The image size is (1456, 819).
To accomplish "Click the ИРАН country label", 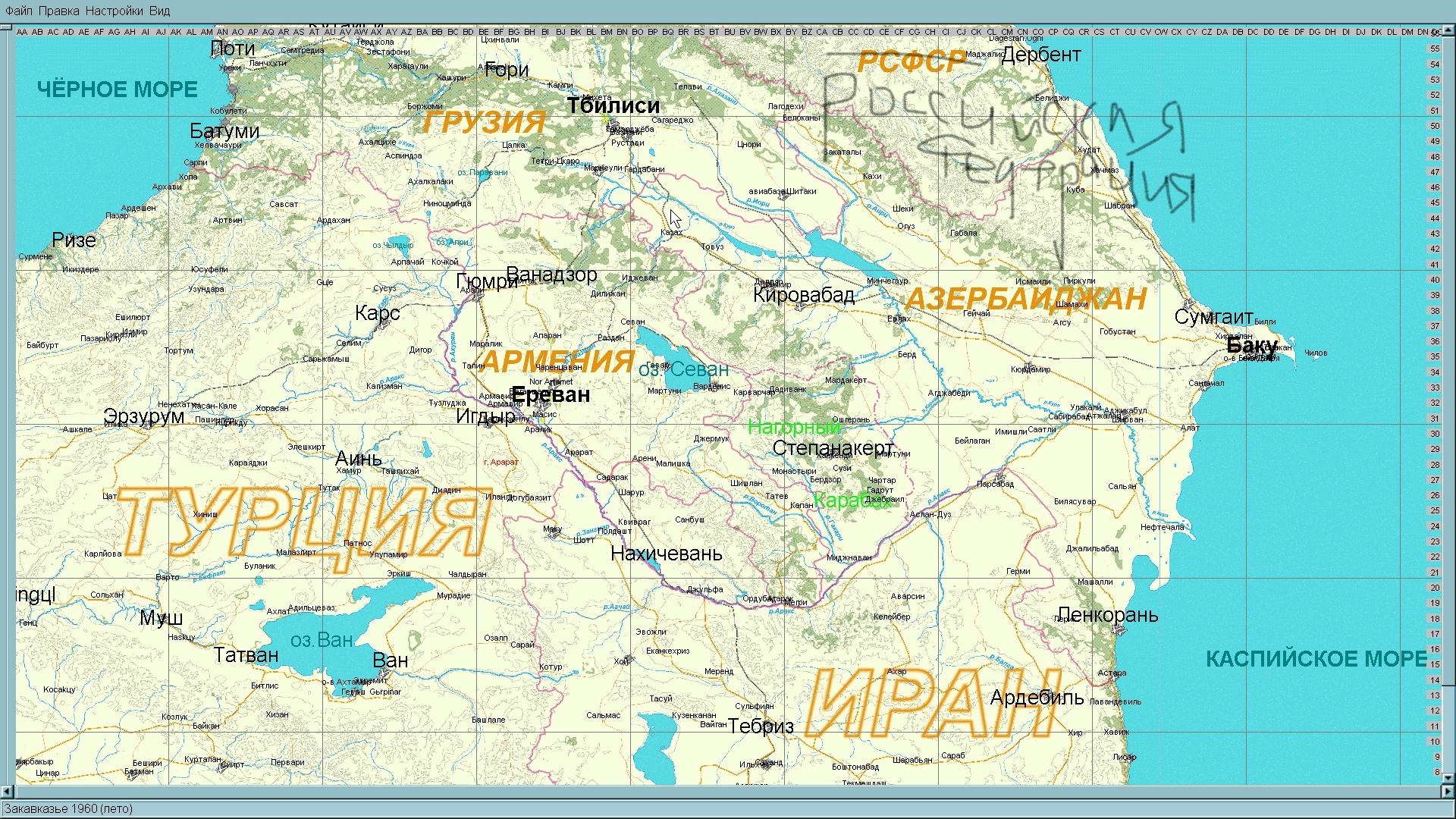I will tap(933, 701).
